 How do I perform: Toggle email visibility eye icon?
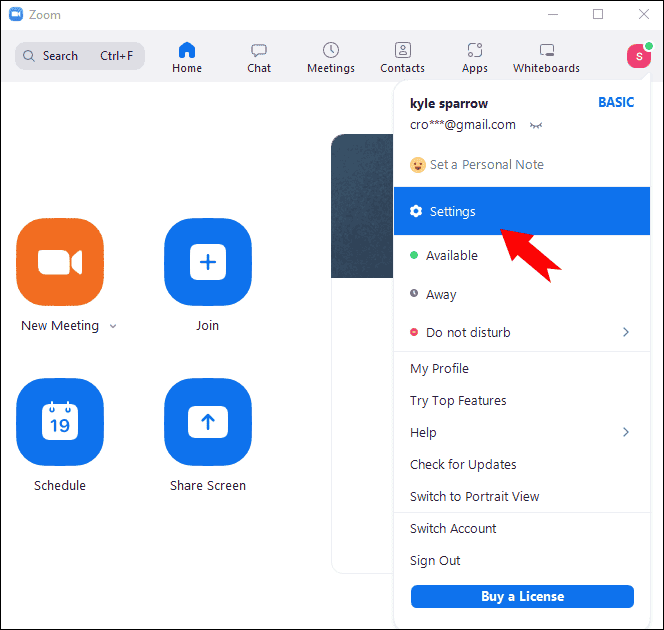click(x=536, y=126)
